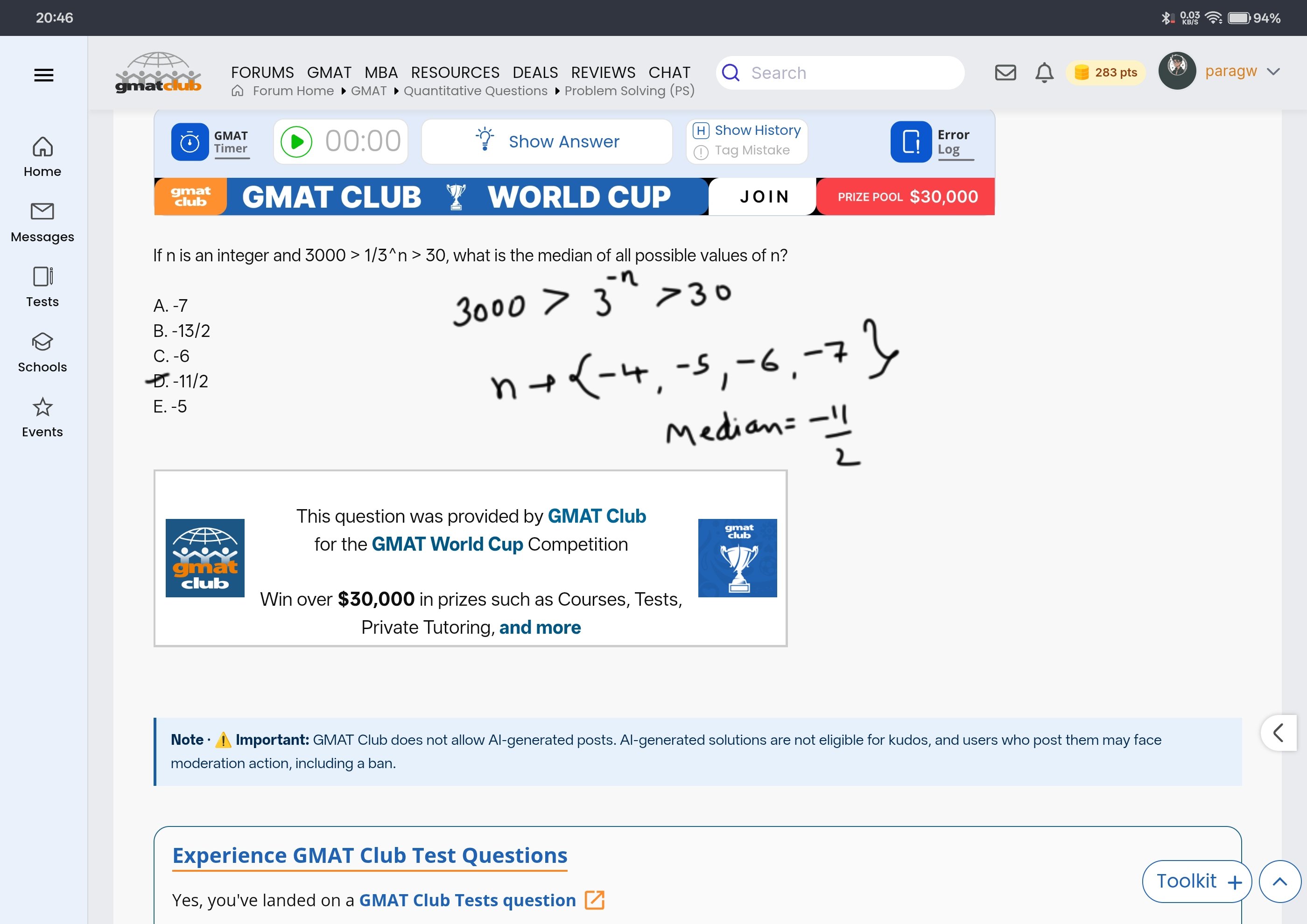Image resolution: width=1307 pixels, height=924 pixels.
Task: Click the external link icon after Tests question
Action: (594, 900)
